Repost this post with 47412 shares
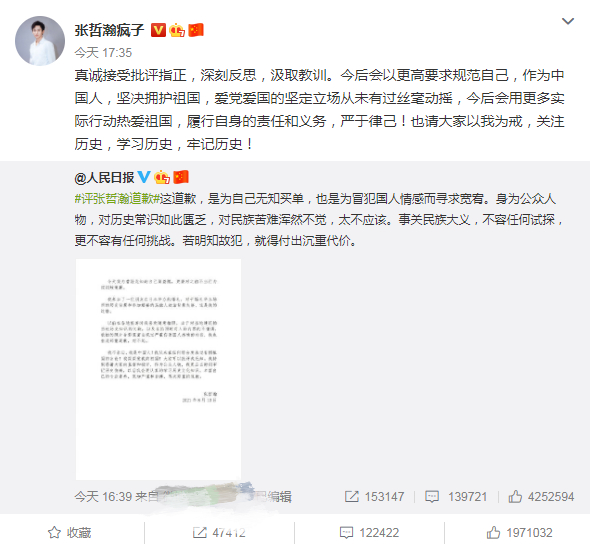The height and width of the screenshot is (548, 590). point(219,533)
